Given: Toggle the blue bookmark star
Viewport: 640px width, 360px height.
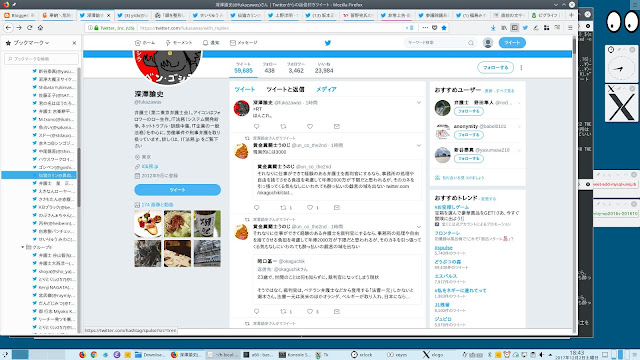Looking at the screenshot, I should coord(444,28).
